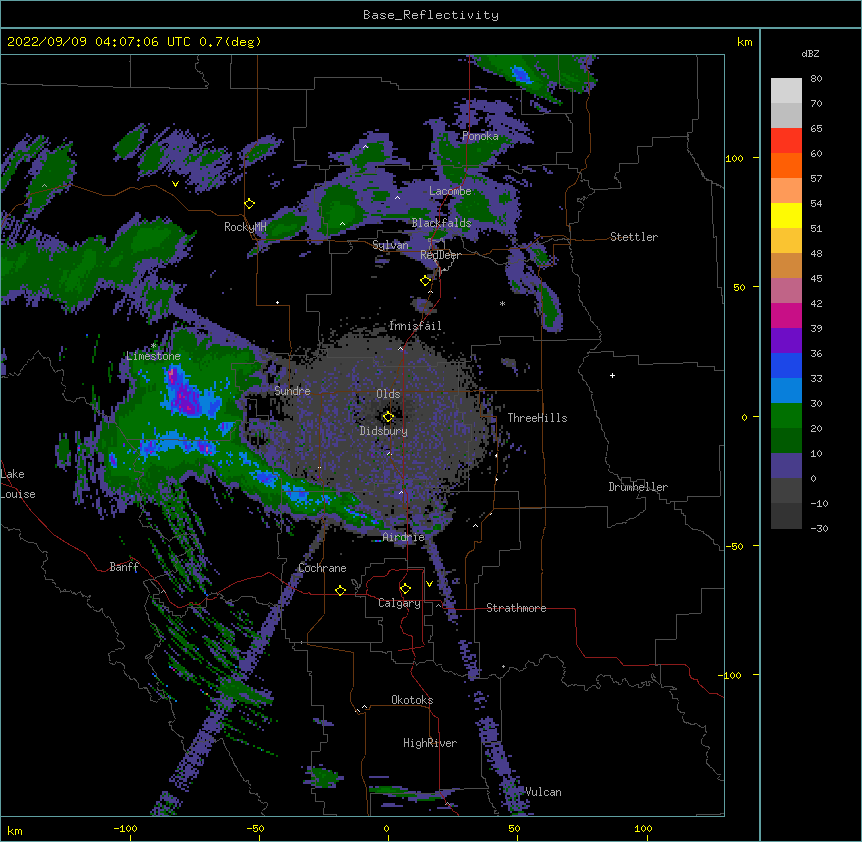Click the Airdrie city label

click(403, 537)
